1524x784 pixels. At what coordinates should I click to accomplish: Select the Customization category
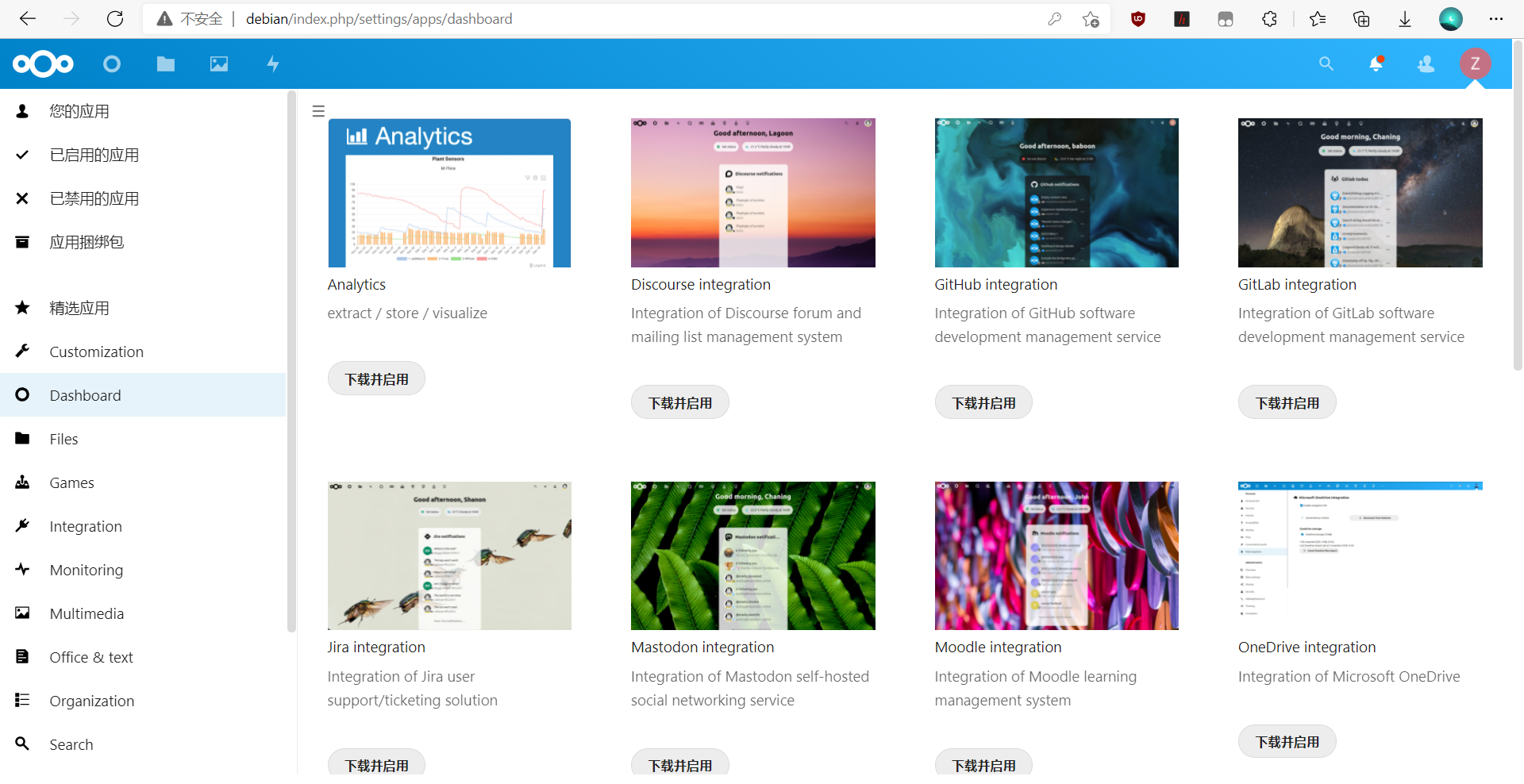pyautogui.click(x=143, y=352)
